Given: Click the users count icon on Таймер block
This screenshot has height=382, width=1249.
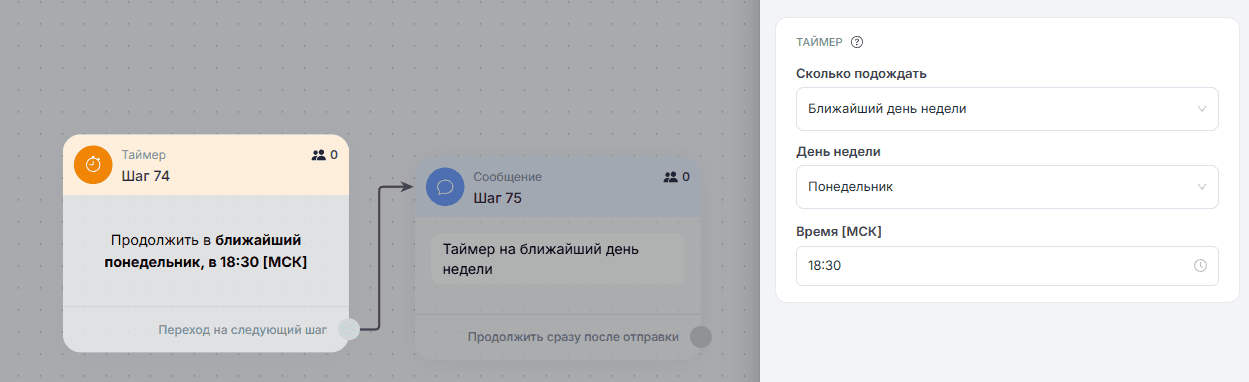Looking at the screenshot, I should [x=319, y=155].
